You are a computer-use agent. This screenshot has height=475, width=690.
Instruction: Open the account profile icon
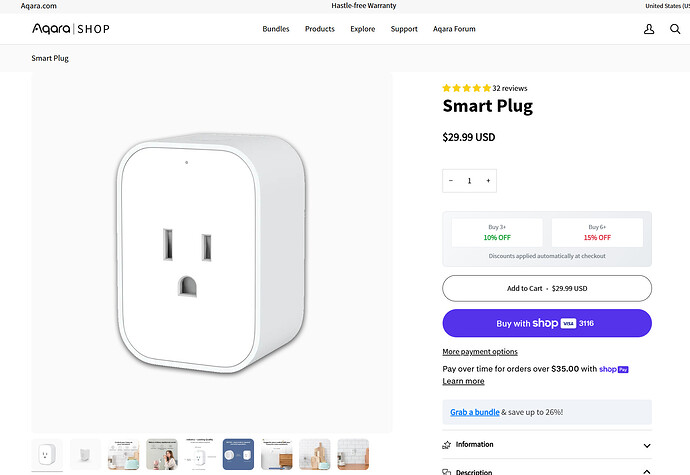pyautogui.click(x=649, y=29)
